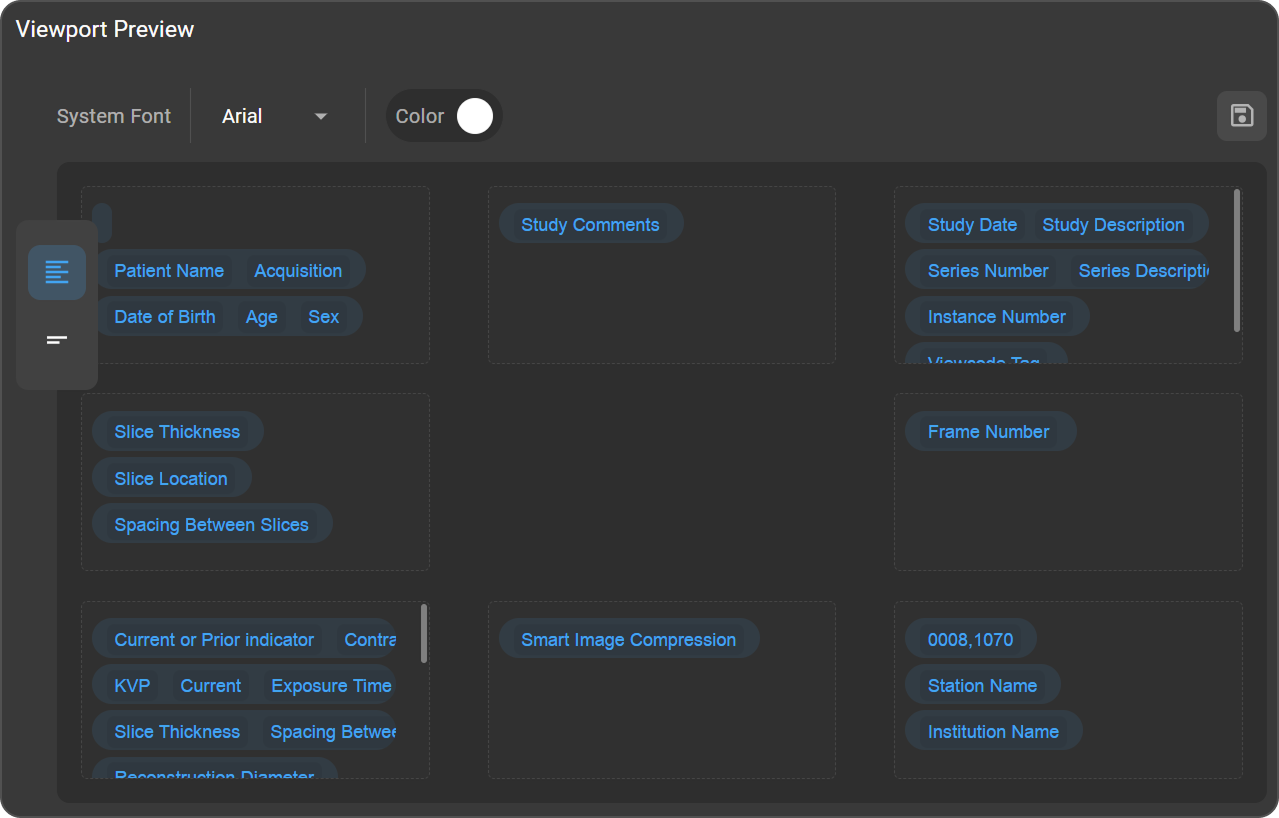Open the Arial font dropdown

click(x=275, y=116)
